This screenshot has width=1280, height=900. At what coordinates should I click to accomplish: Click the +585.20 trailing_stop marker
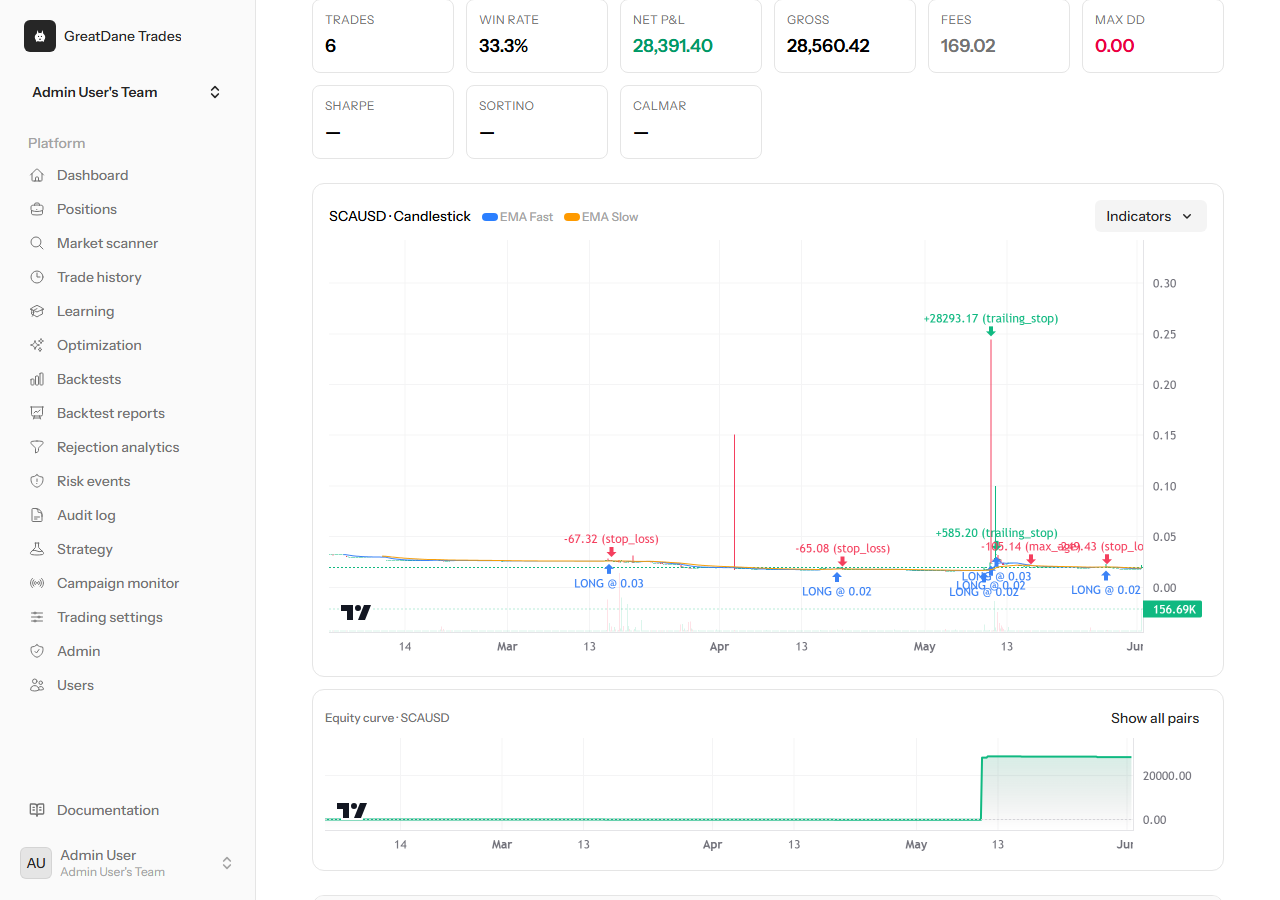coord(996,533)
